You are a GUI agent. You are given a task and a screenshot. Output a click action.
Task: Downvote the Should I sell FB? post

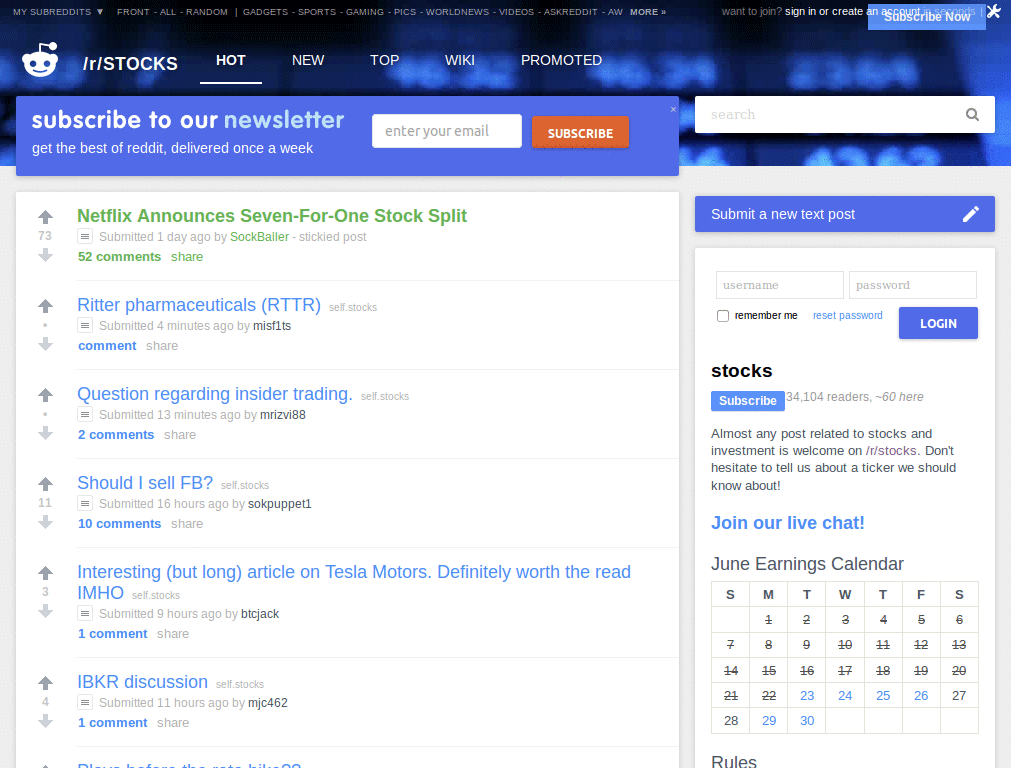(45, 522)
